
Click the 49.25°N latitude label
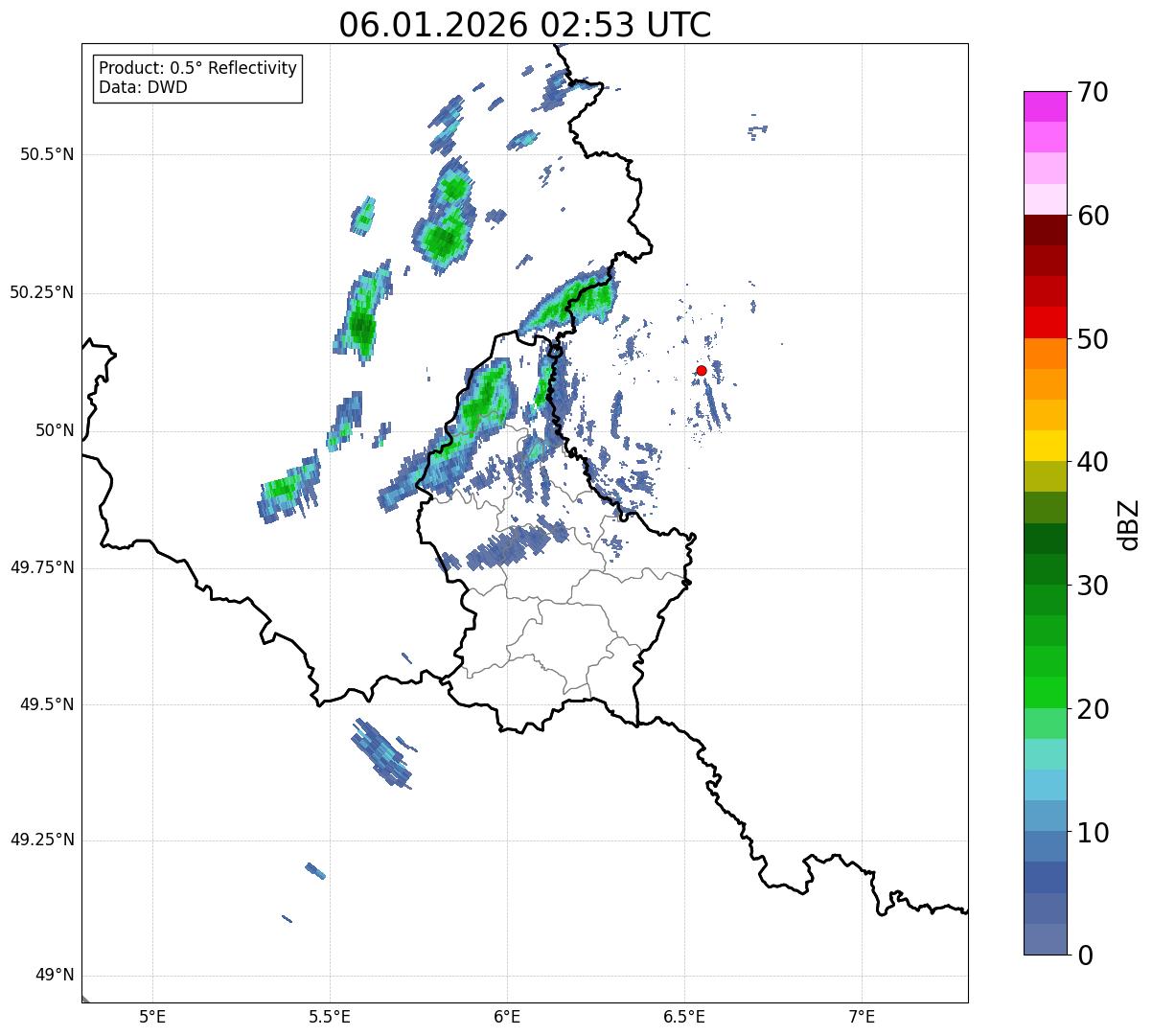(x=42, y=840)
